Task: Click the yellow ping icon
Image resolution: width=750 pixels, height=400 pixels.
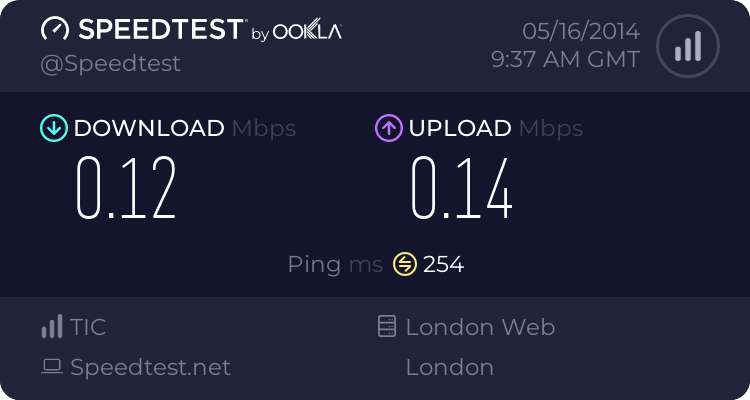Action: coord(404,264)
